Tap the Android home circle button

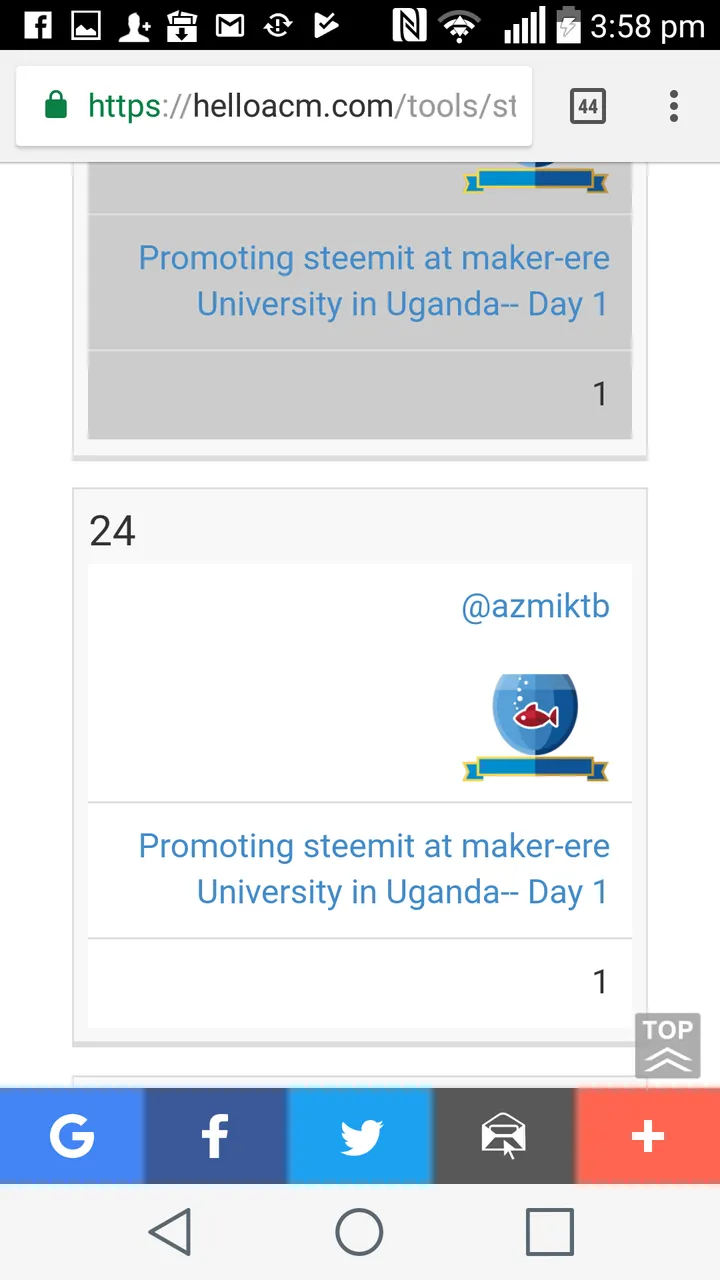tap(360, 1232)
